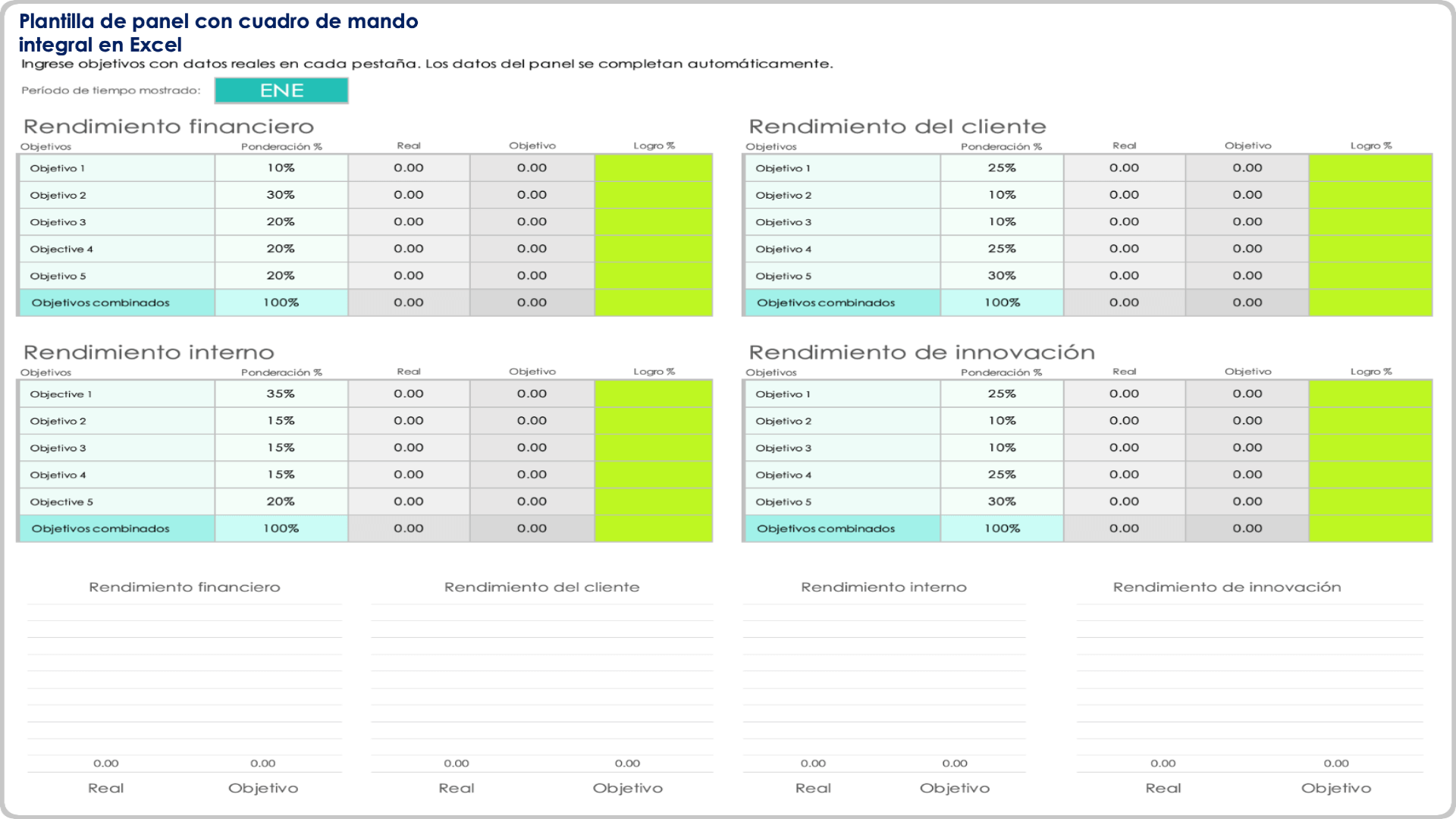Select the 'Rendimiento financiero' table heading
1456x819 pixels.
coord(168,126)
